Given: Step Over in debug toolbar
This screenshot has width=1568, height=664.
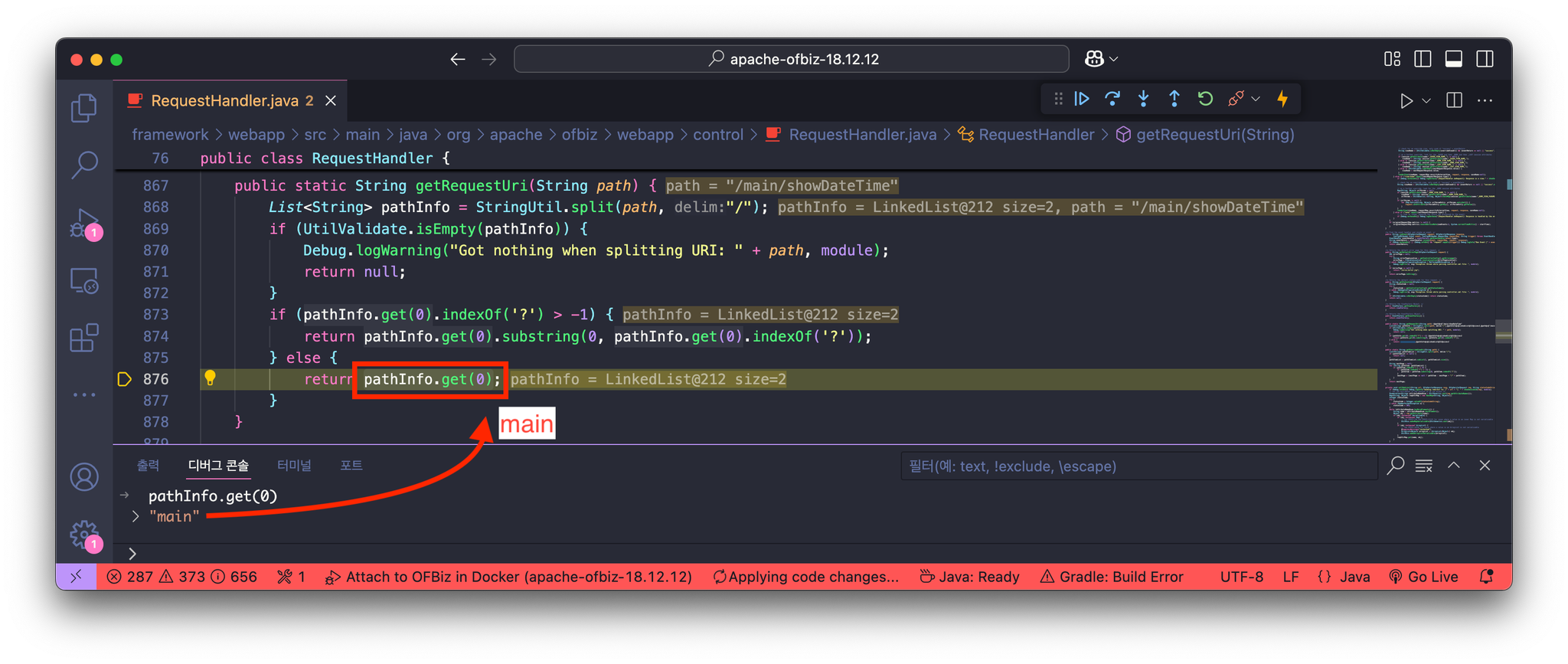Looking at the screenshot, I should [1112, 99].
